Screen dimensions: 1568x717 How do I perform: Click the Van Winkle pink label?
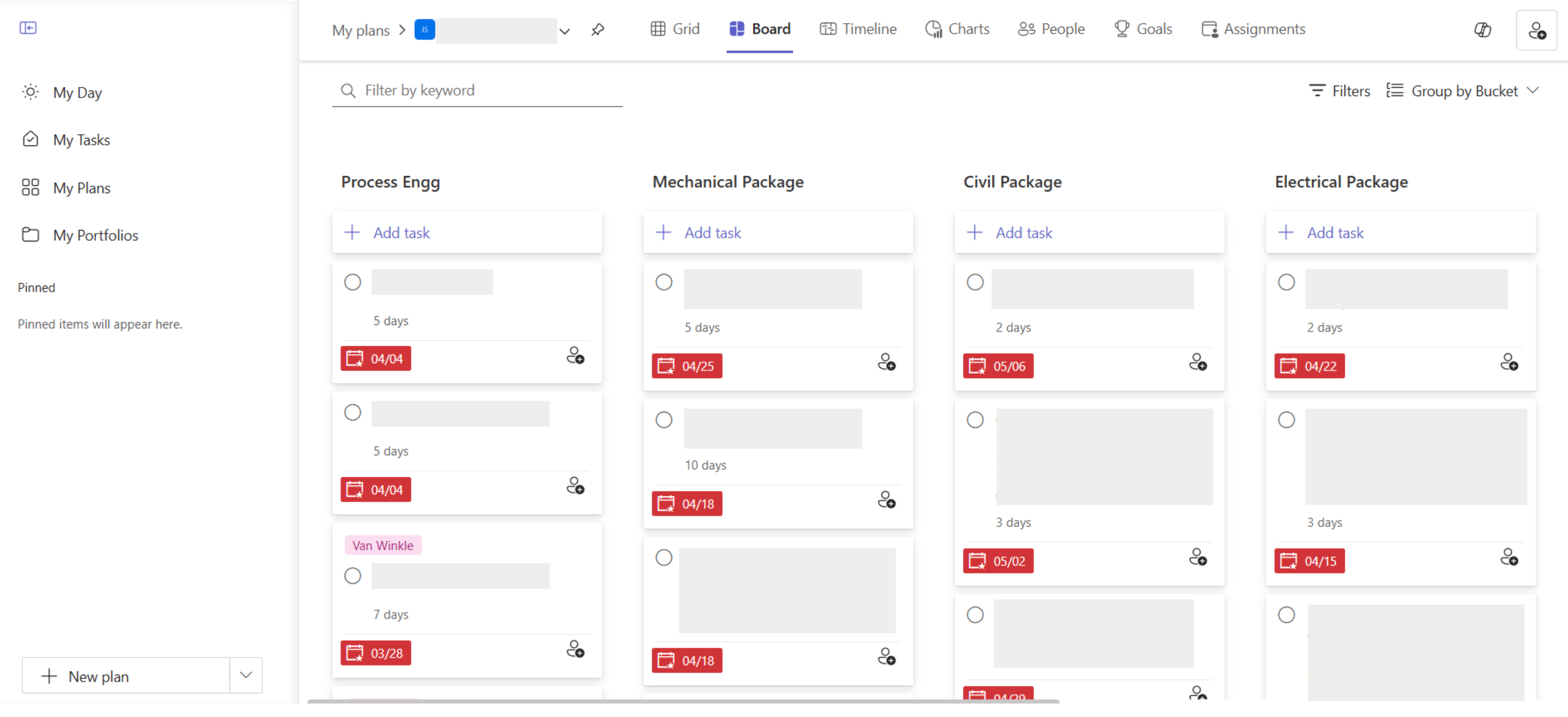pos(383,546)
